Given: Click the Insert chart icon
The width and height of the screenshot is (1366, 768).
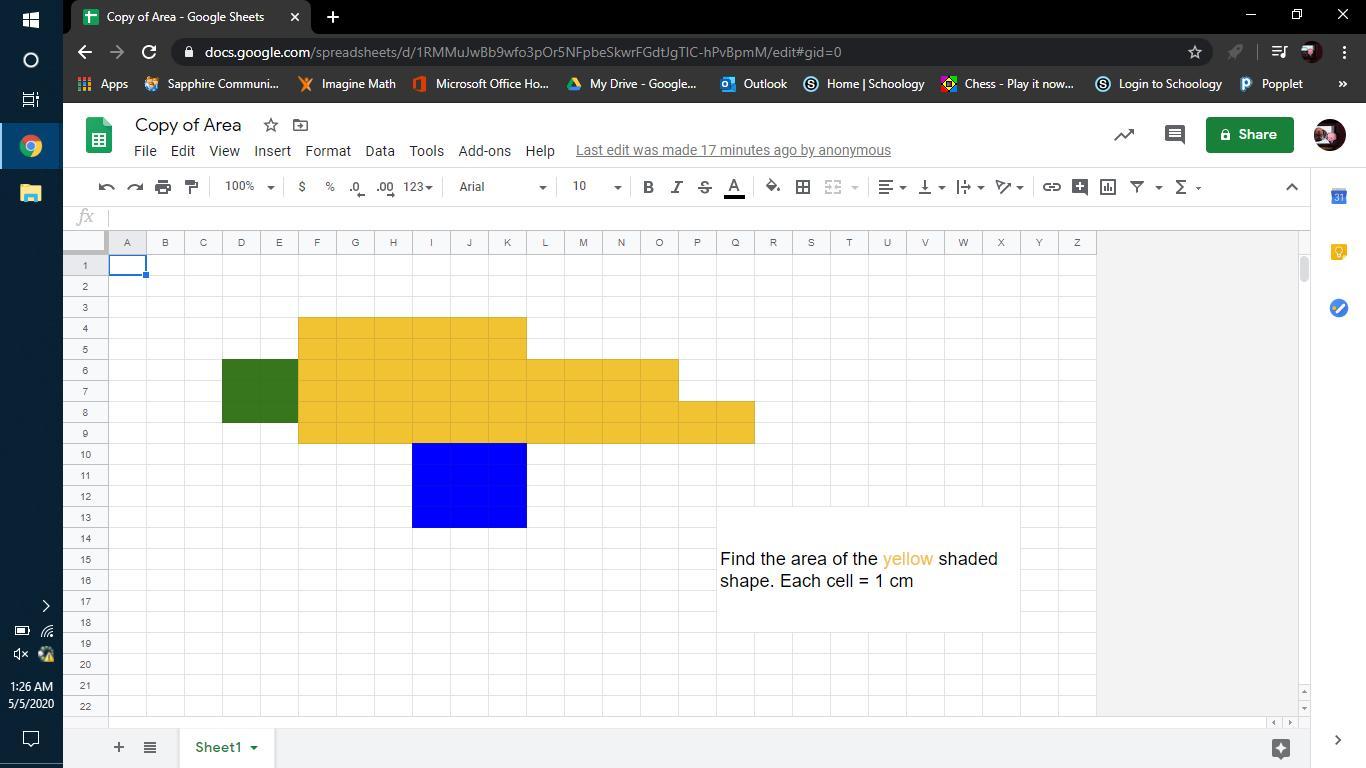Looking at the screenshot, I should click(x=1108, y=187).
